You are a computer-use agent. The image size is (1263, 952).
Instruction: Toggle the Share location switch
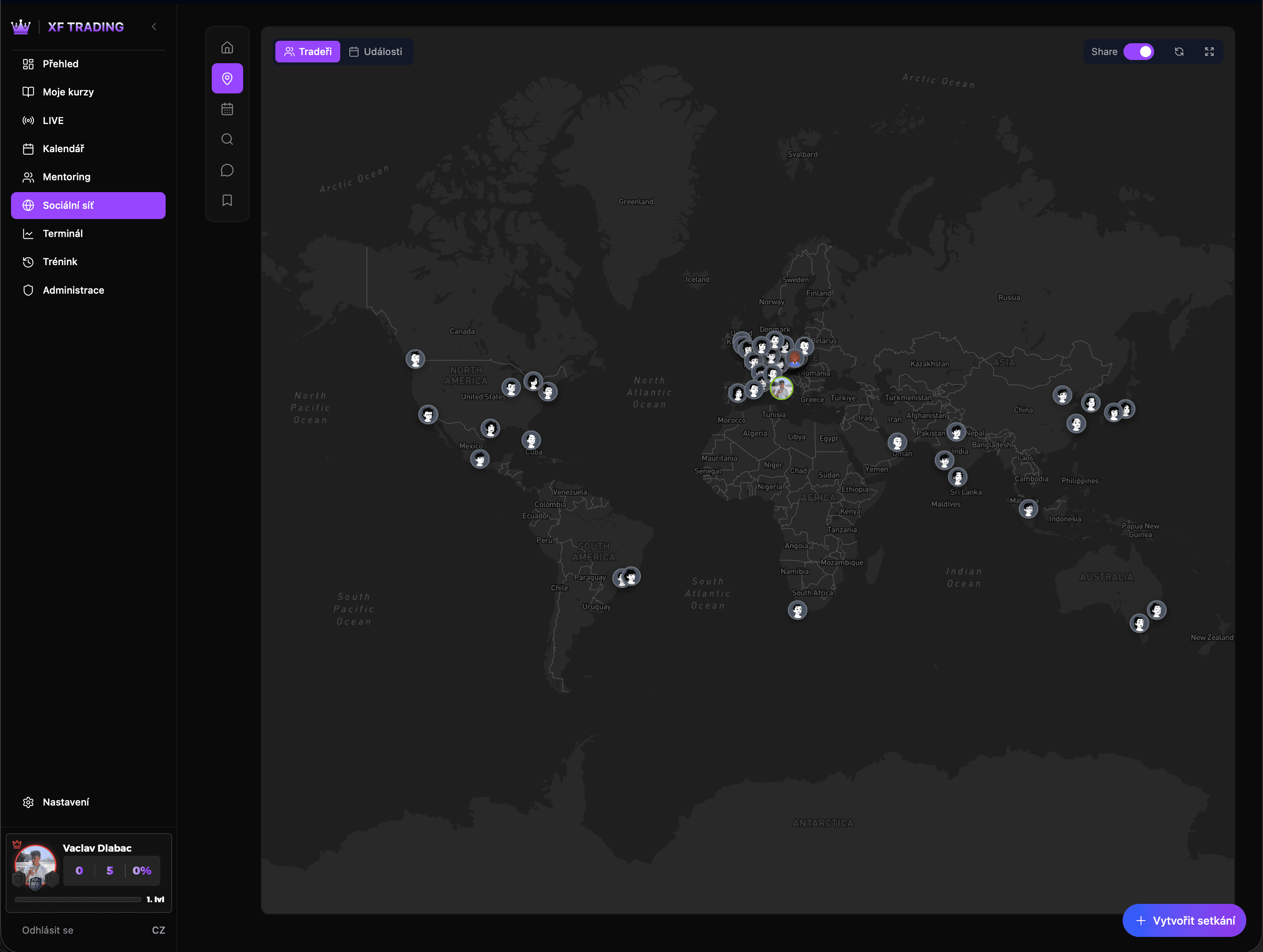1139,52
